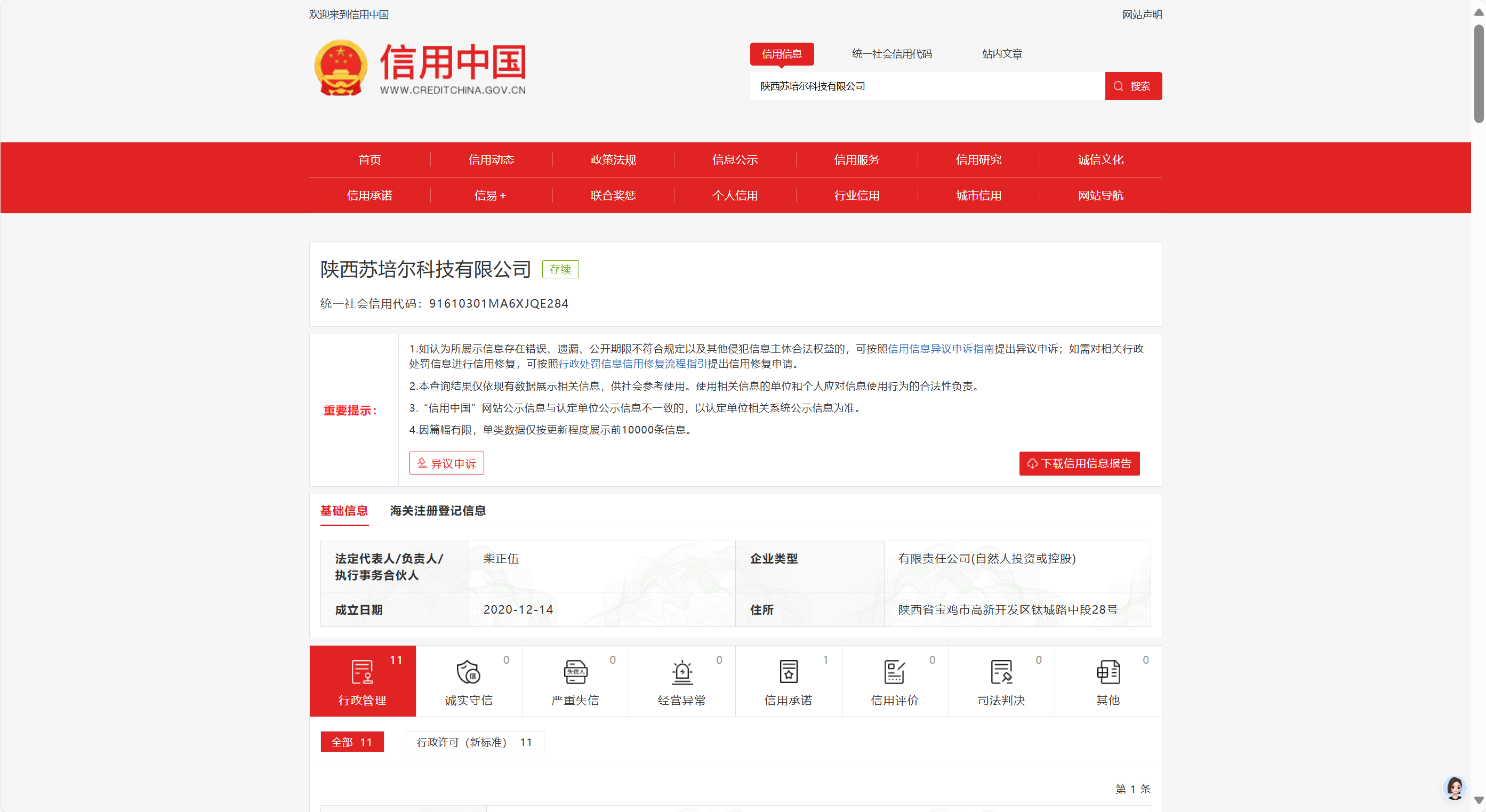1486x812 pixels.
Task: Open 诚信文化 navigation item
Action: coord(1101,160)
